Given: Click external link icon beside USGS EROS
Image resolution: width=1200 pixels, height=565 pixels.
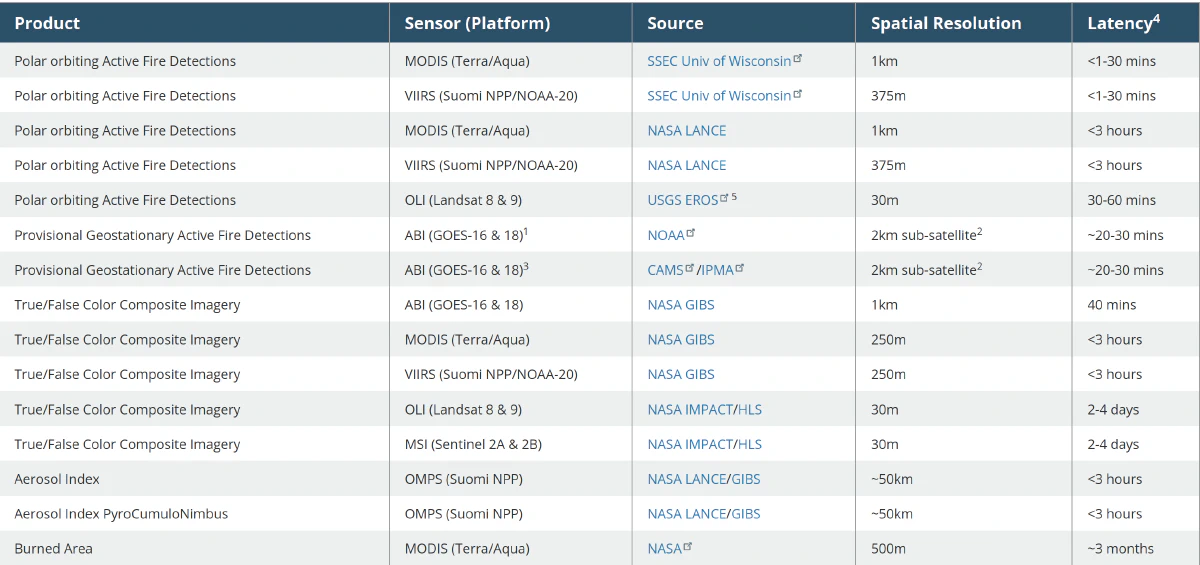Looking at the screenshot, I should coord(724,198).
